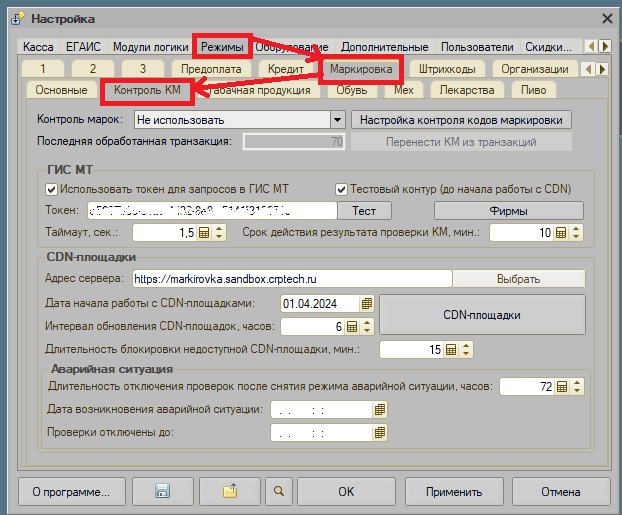Viewport: 622px width, 515px height.
Task: Open the Модули логики tab
Action: [x=150, y=47]
